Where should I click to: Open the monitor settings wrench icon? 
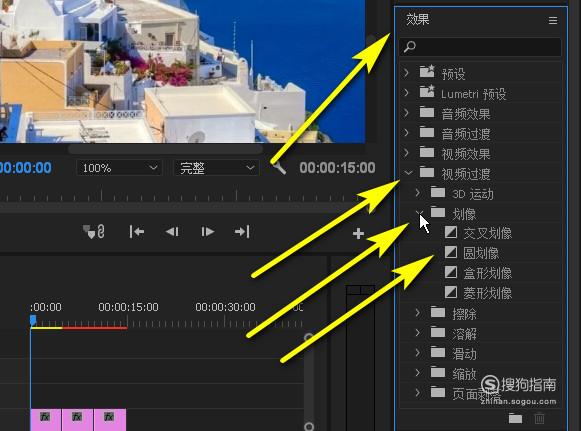click(279, 168)
